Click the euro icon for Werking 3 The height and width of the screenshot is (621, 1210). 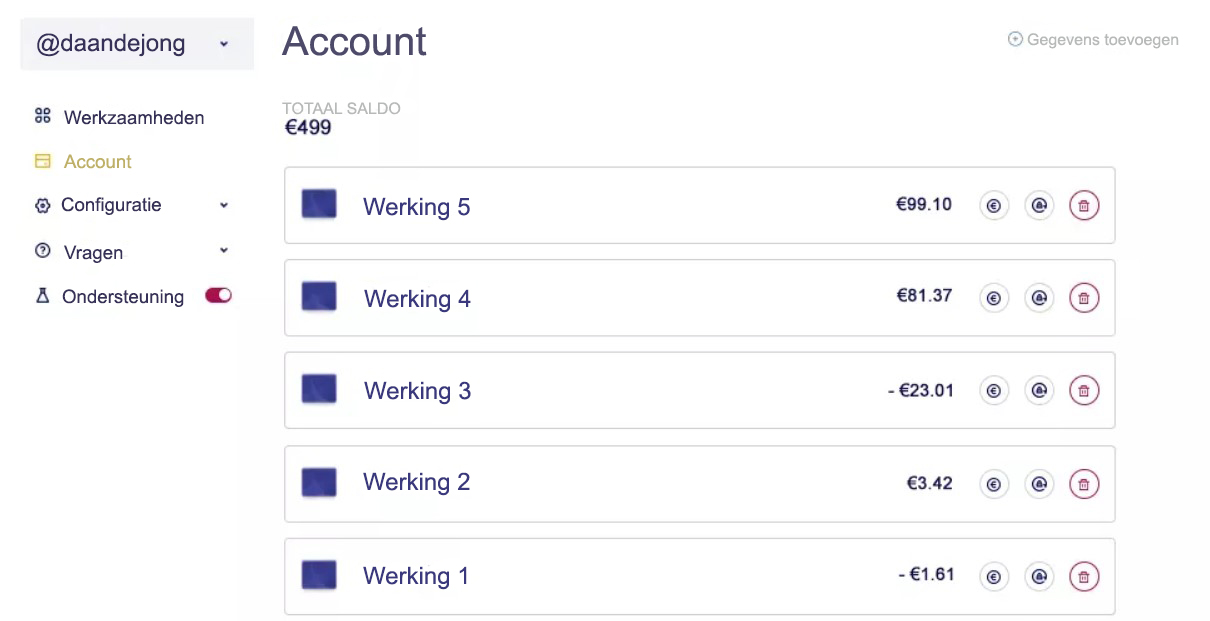click(994, 391)
